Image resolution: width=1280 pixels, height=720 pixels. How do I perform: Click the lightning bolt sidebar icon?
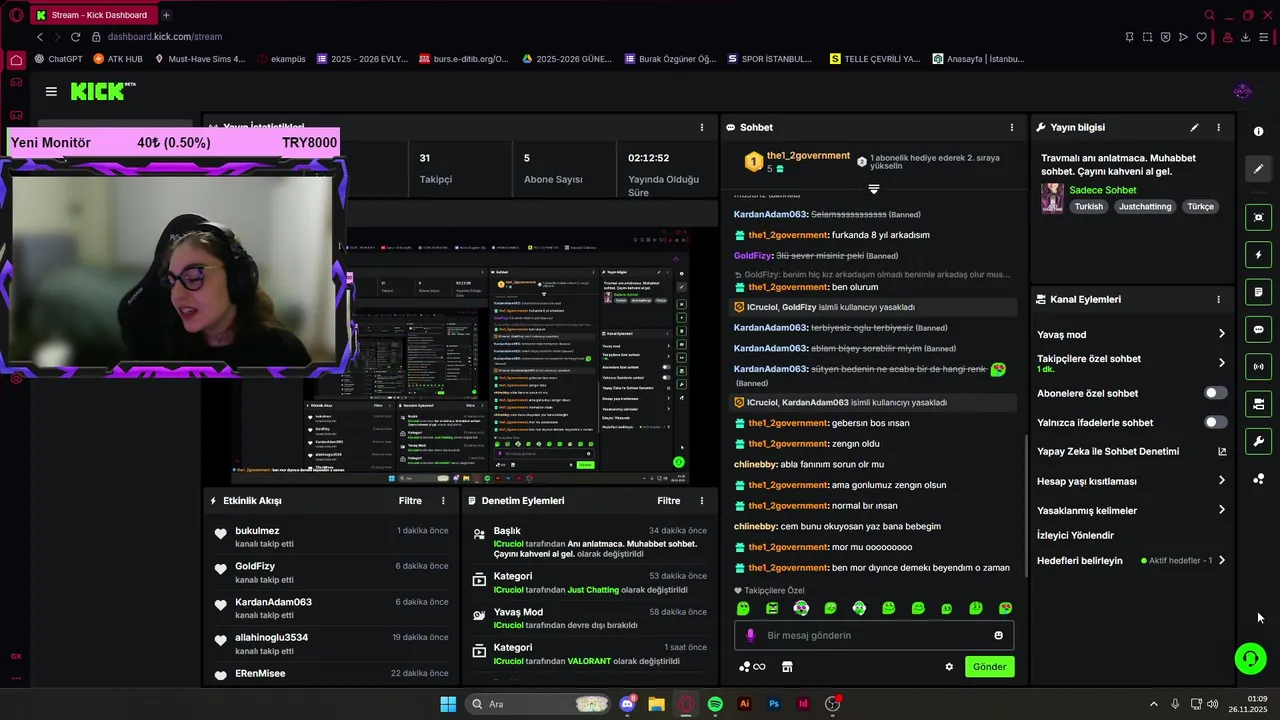(1258, 255)
